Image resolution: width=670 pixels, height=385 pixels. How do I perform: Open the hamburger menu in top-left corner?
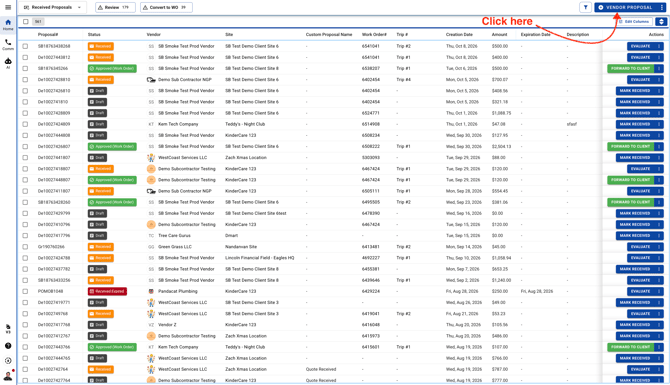tap(8, 7)
